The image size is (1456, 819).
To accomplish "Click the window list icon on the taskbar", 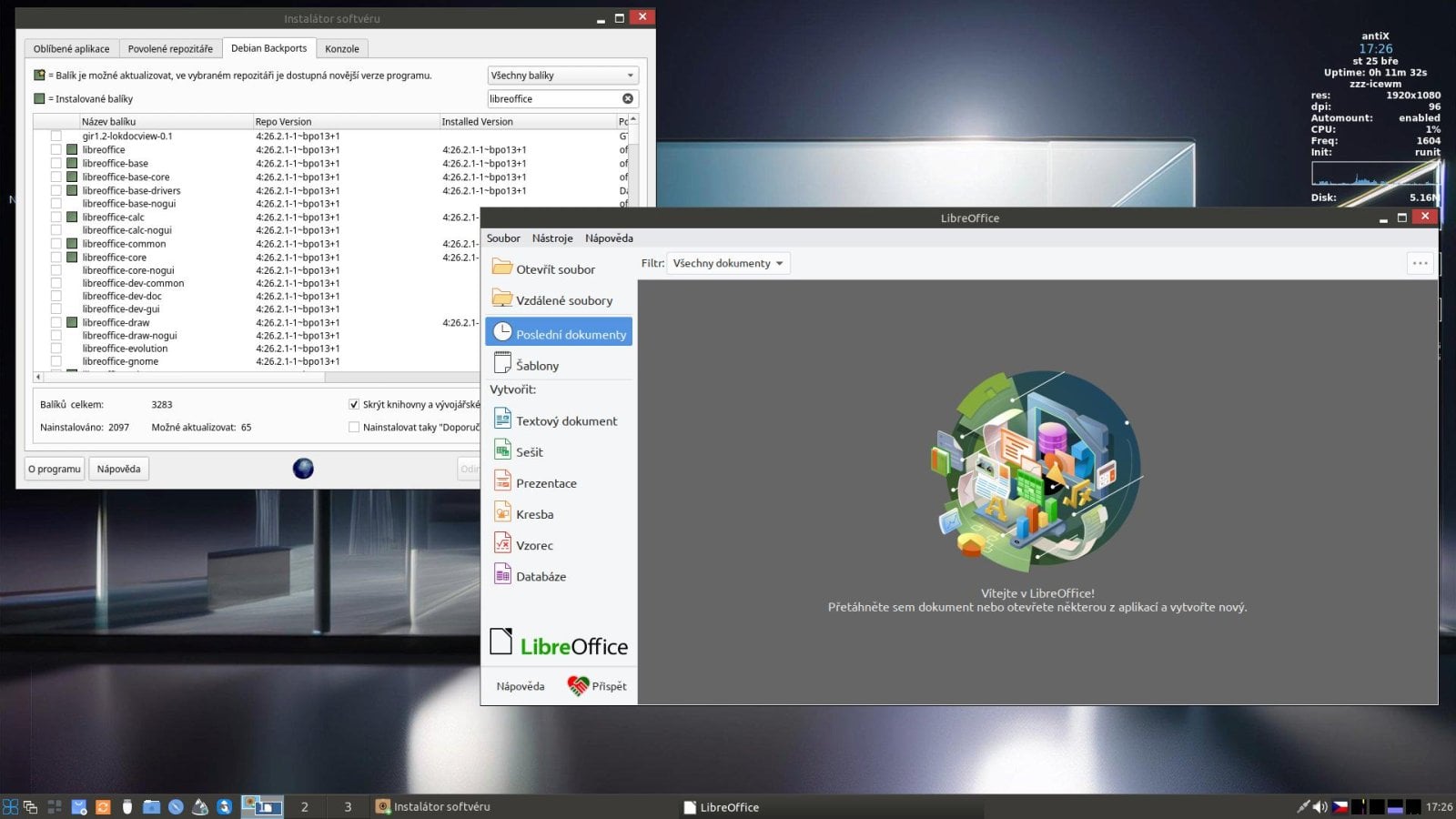I will [30, 806].
